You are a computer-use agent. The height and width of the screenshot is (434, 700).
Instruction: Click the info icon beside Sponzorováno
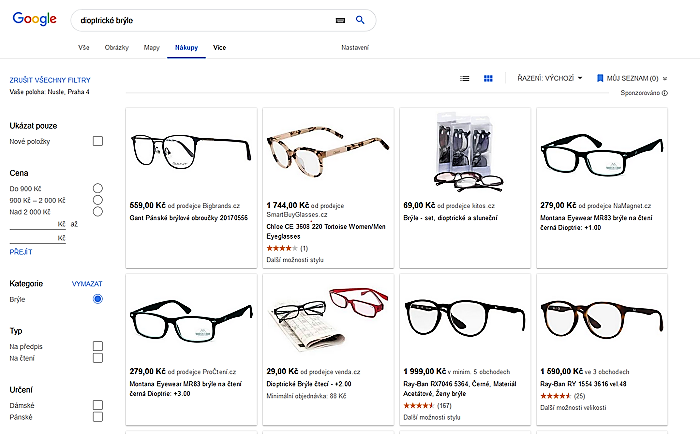(x=664, y=93)
